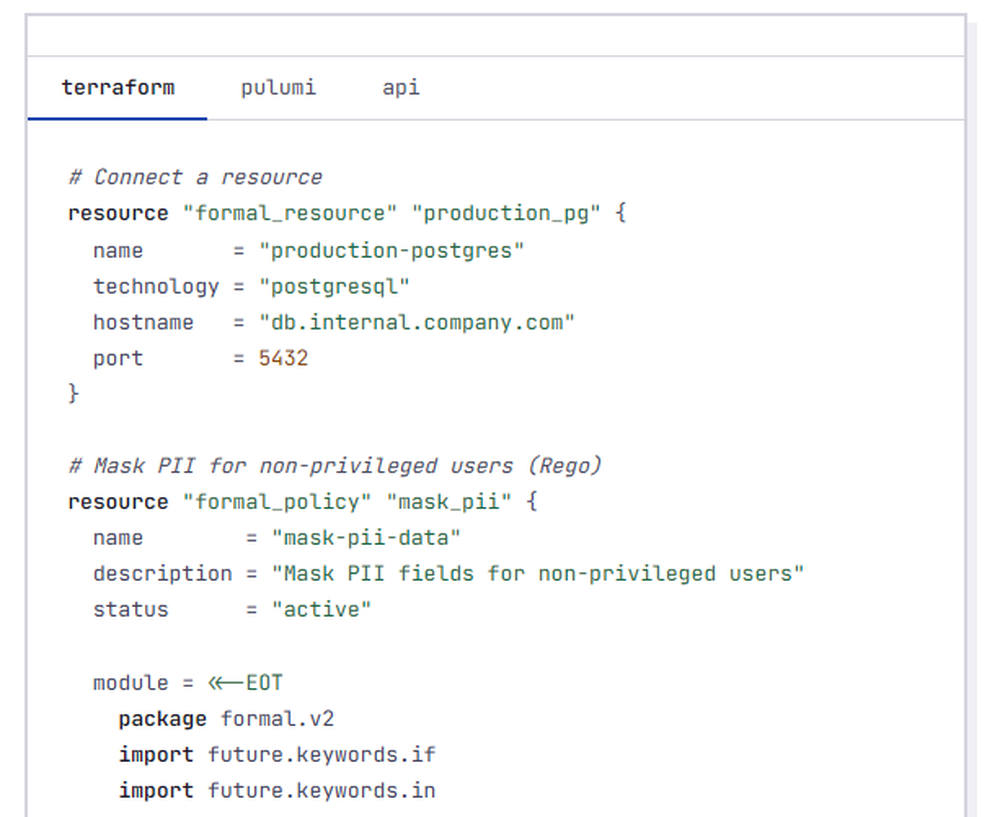Viewport: 1000px width, 817px height.
Task: Select the api tab
Action: [x=401, y=87]
